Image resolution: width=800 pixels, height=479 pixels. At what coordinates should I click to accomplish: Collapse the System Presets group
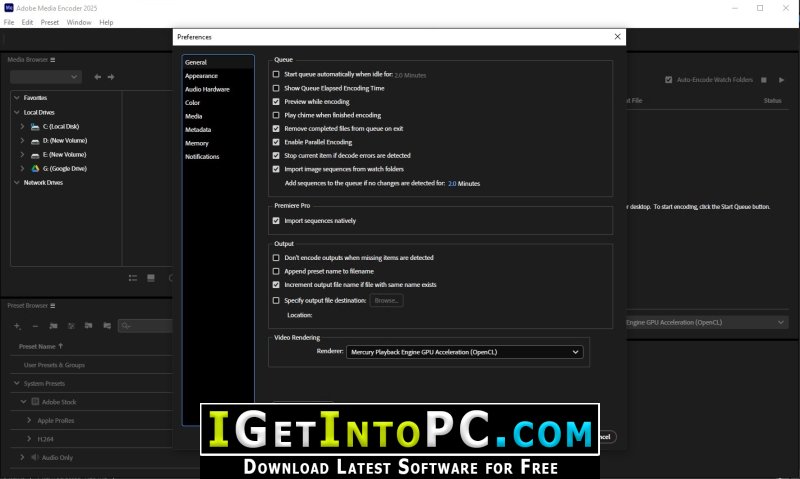click(16, 383)
